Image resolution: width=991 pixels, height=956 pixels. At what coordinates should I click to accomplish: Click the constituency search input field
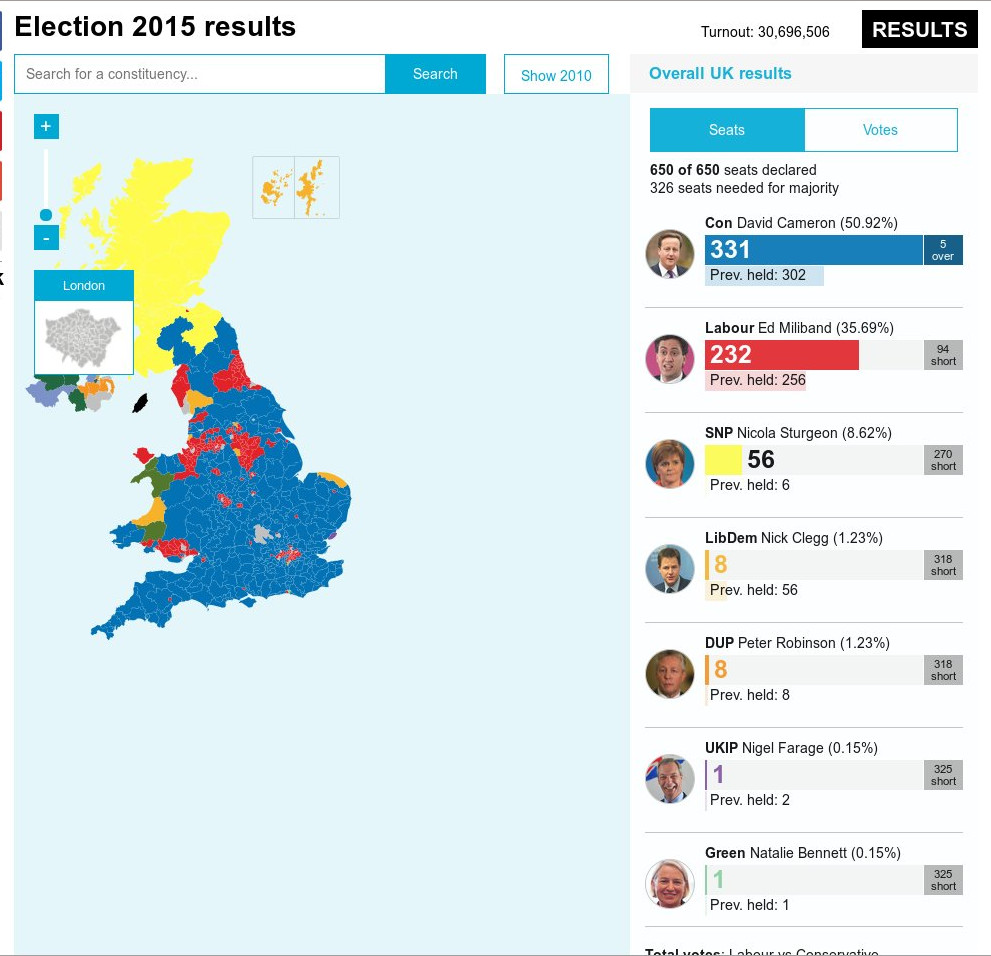point(200,74)
